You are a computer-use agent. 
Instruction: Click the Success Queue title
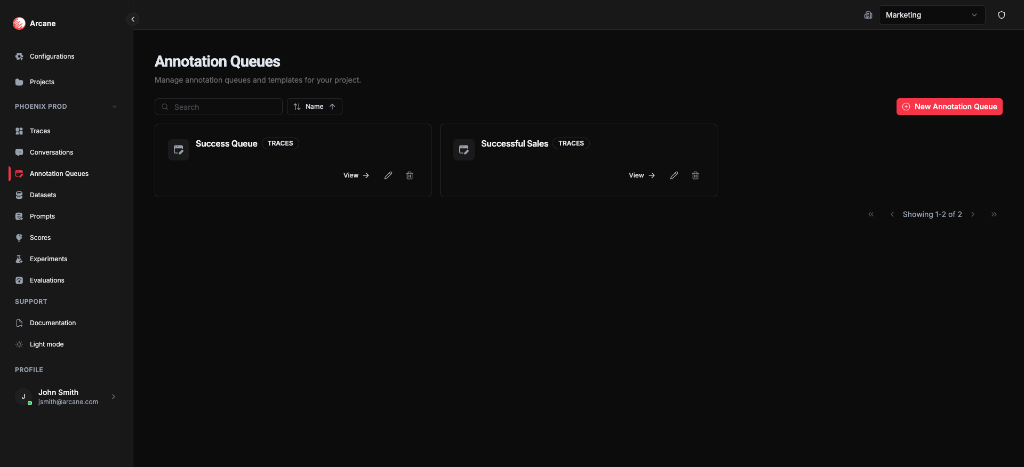(227, 144)
